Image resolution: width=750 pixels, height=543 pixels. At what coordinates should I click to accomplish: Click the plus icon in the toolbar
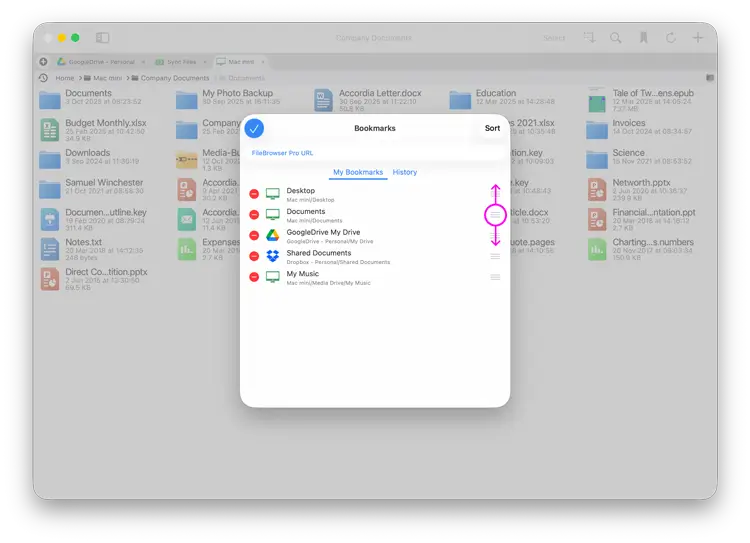[x=698, y=38]
